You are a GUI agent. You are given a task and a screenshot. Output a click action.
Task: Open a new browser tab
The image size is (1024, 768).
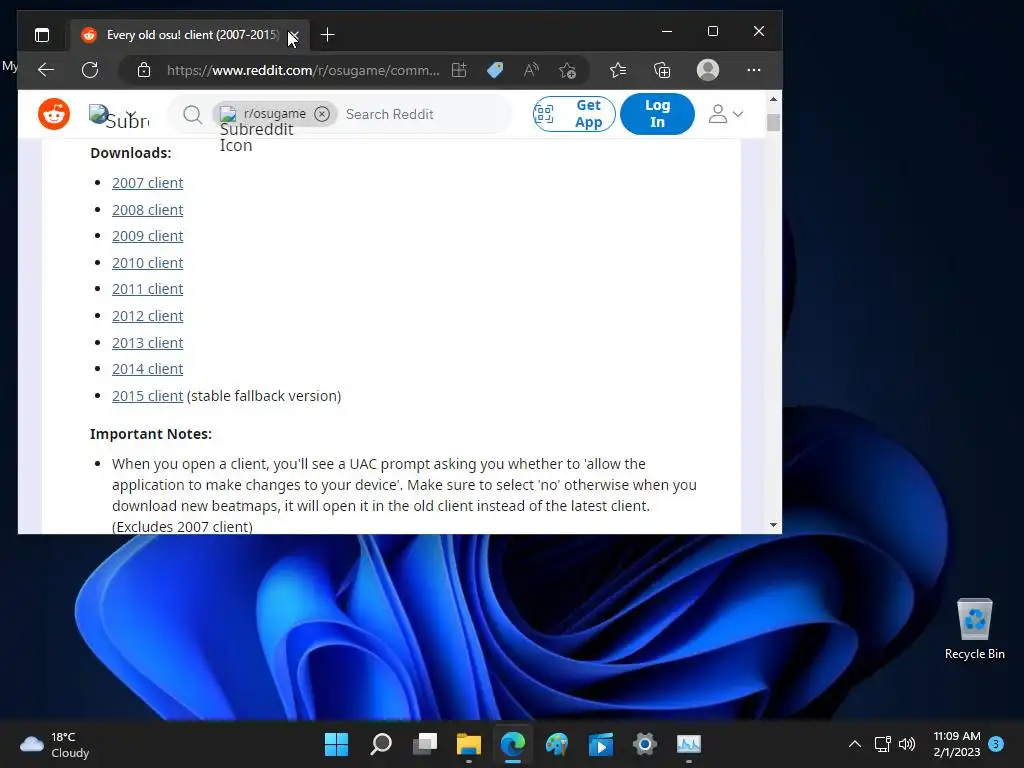327,35
